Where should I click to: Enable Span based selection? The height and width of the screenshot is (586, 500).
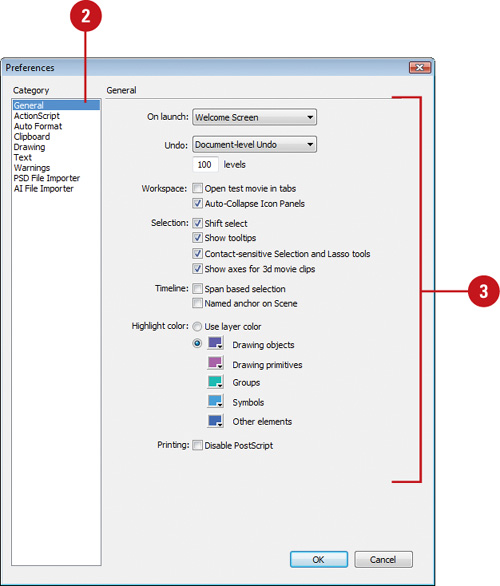click(x=197, y=289)
